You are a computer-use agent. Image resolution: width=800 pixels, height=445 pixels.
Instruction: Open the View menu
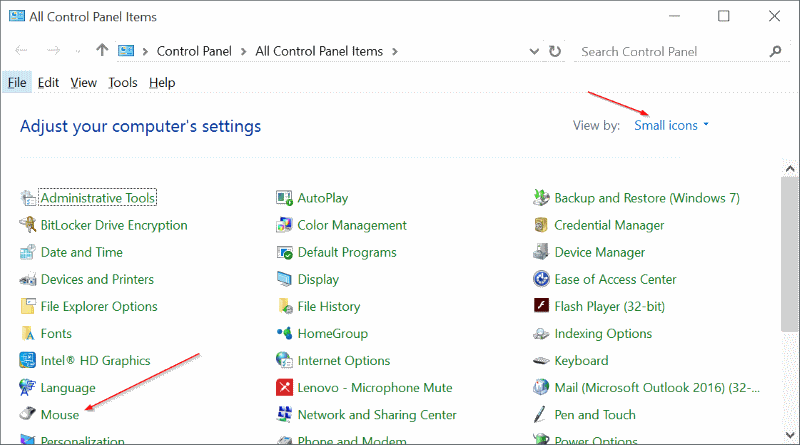coord(84,83)
